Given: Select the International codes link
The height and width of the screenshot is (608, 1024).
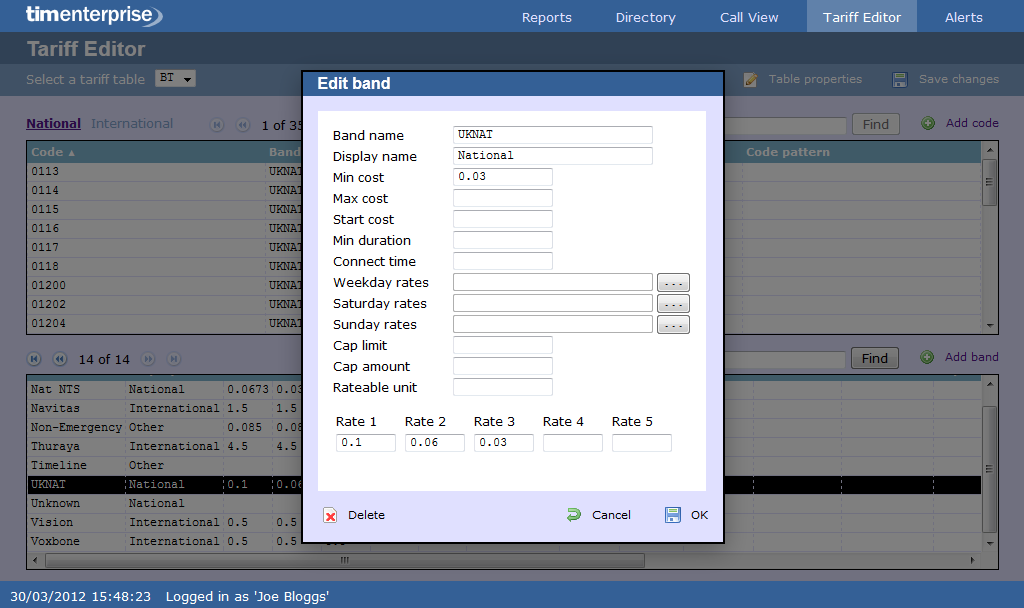Looking at the screenshot, I should point(132,124).
